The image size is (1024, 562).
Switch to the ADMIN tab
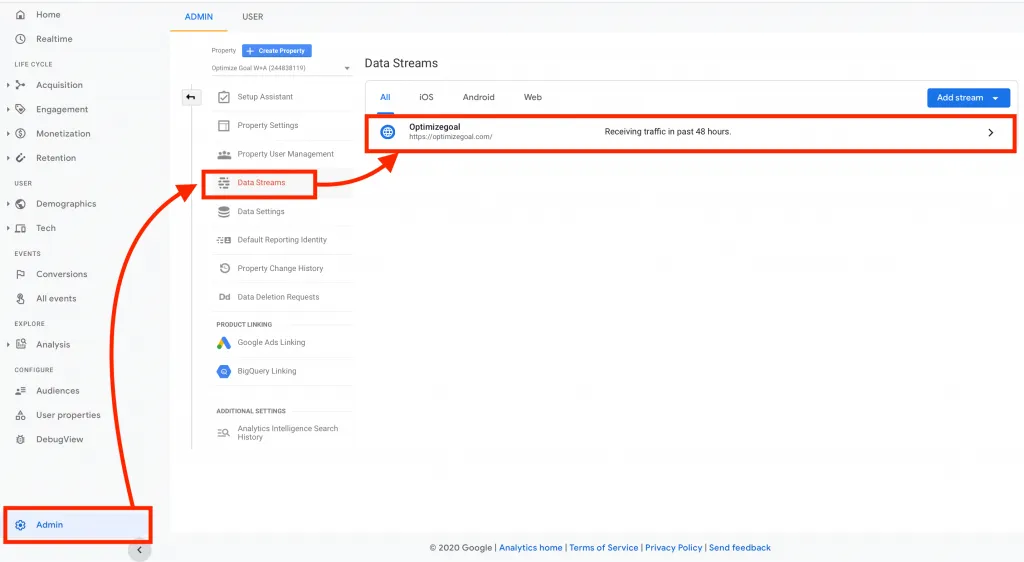click(199, 17)
